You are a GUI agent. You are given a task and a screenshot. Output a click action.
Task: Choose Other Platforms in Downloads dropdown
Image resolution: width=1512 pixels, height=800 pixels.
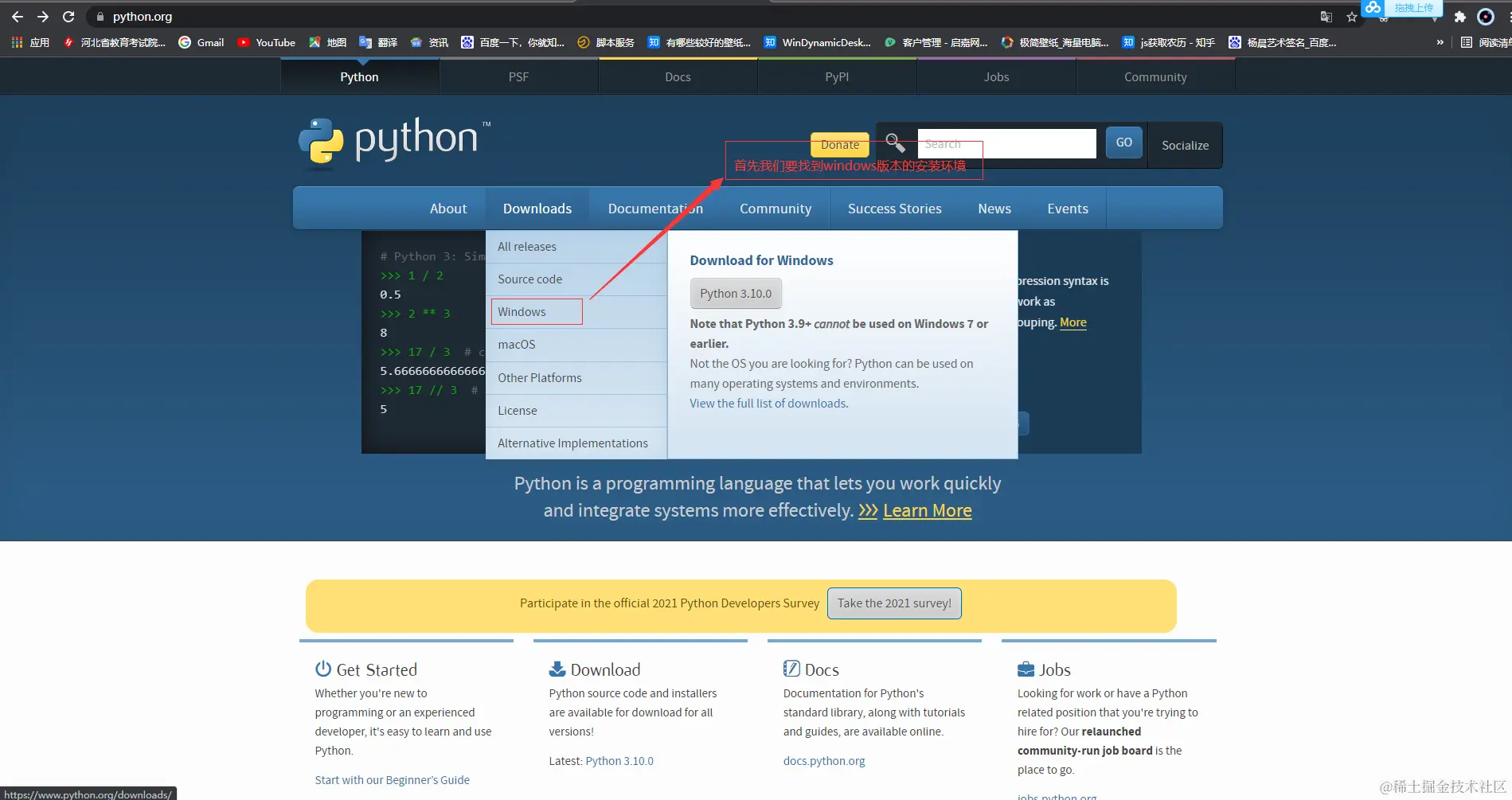[576, 378]
